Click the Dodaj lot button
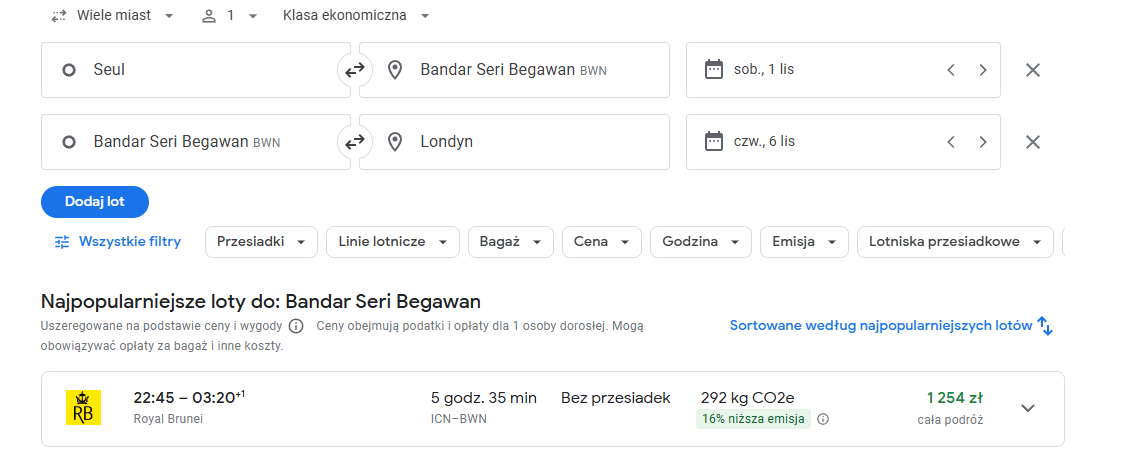This screenshot has width=1127, height=473. click(95, 202)
